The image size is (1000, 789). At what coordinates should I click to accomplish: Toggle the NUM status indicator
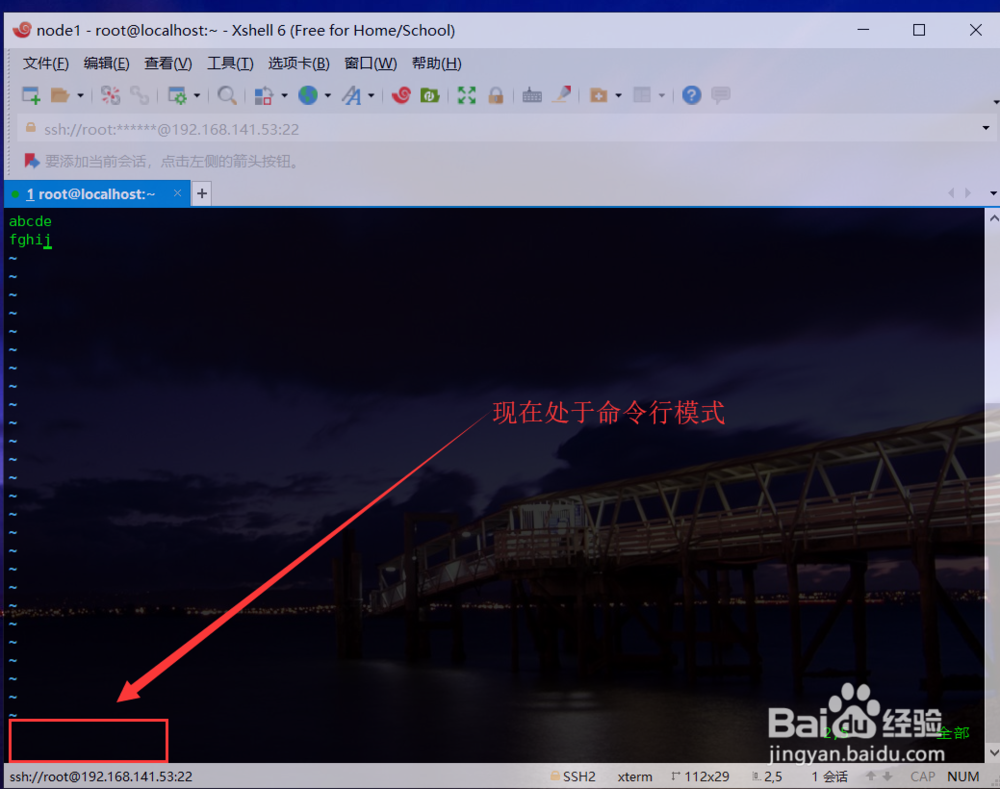962,776
